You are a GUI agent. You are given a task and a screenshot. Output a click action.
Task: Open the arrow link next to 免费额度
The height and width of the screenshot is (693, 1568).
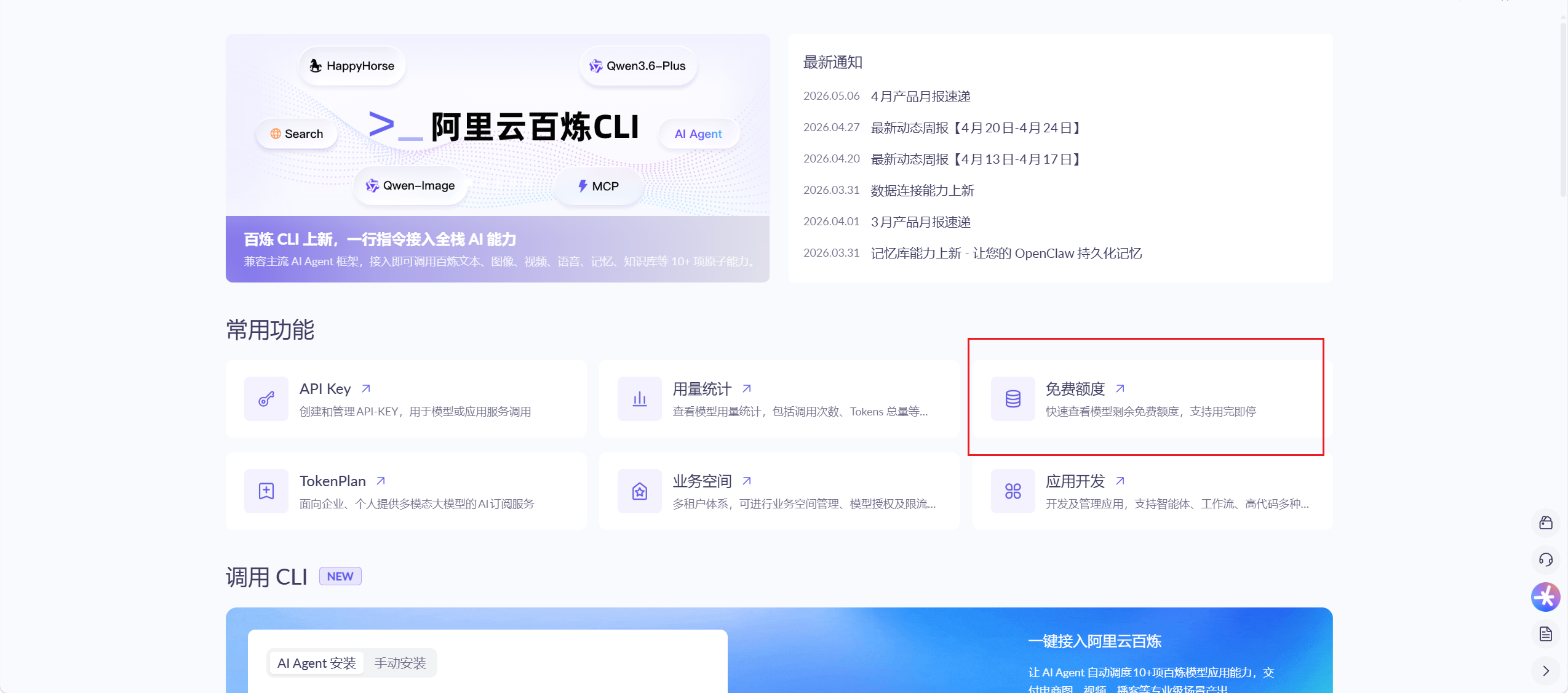(x=1120, y=388)
